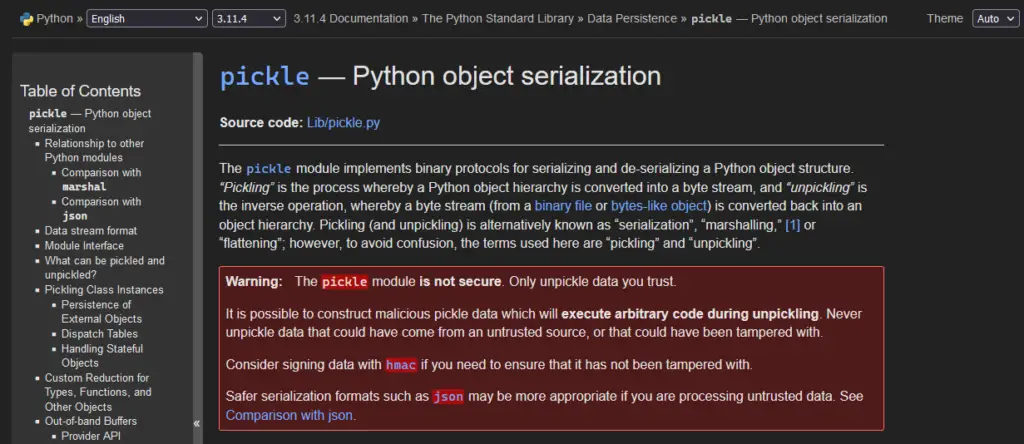1024x444 pixels.
Task: Open the Auto theme dropdown
Action: click(x=994, y=19)
